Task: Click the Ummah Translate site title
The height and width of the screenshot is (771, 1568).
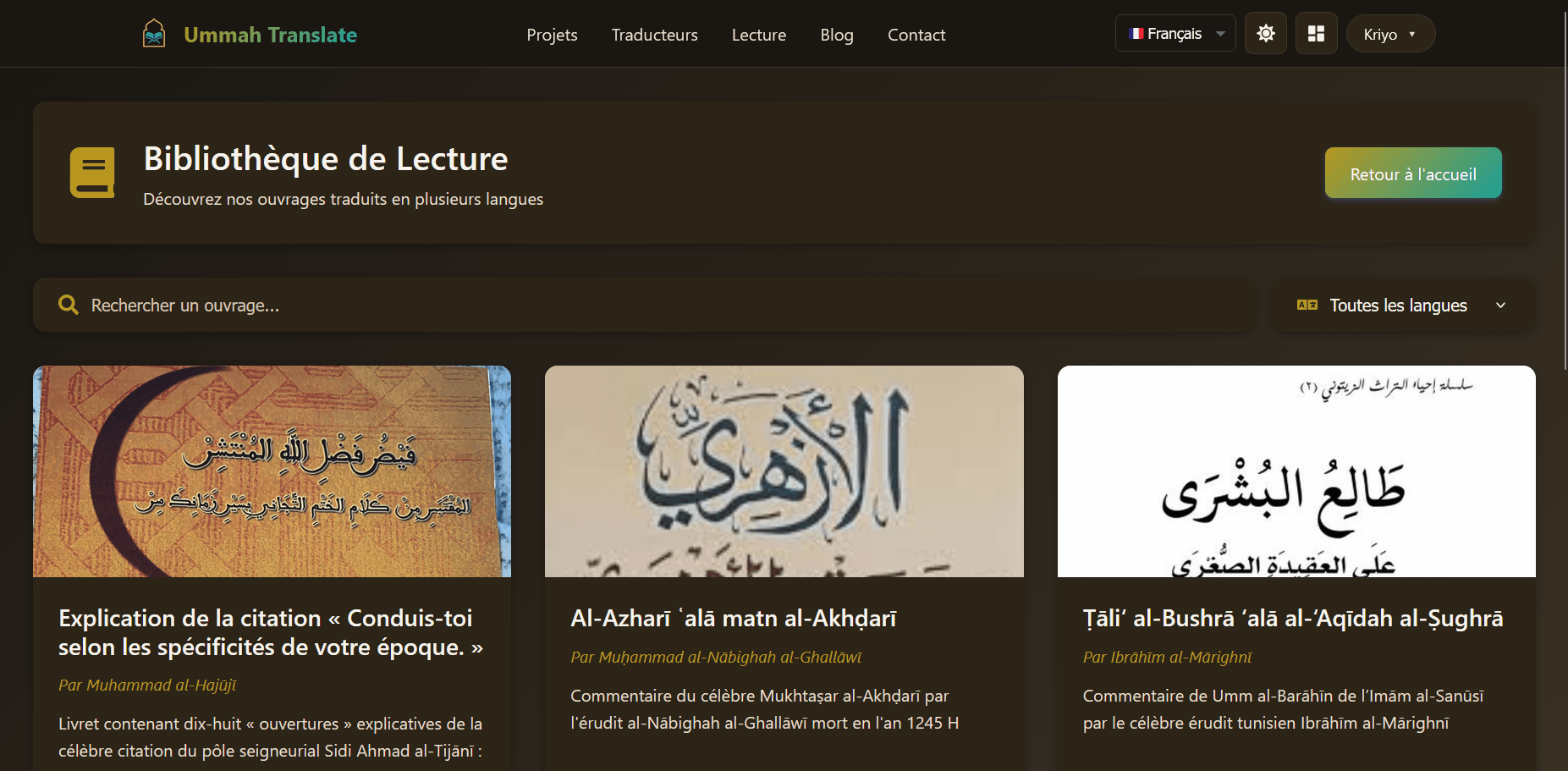Action: (x=270, y=35)
